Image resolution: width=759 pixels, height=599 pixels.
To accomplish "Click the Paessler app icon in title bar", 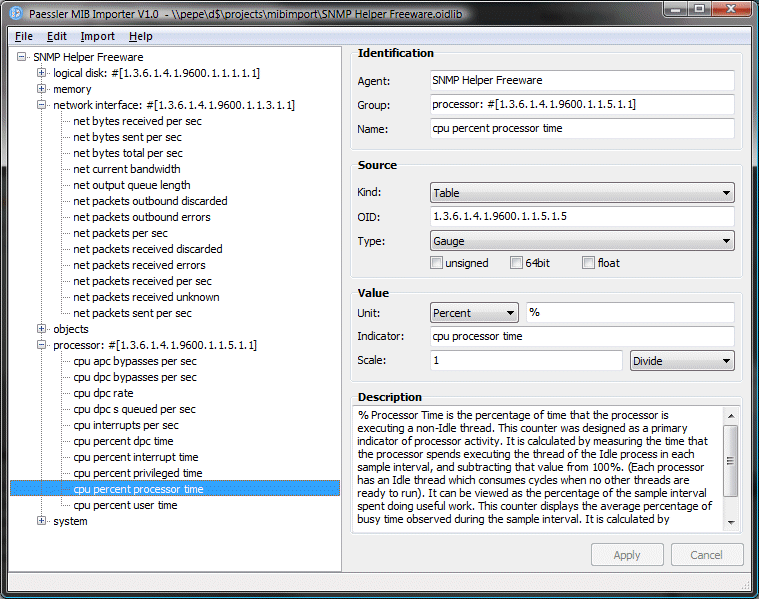I will (15, 13).
